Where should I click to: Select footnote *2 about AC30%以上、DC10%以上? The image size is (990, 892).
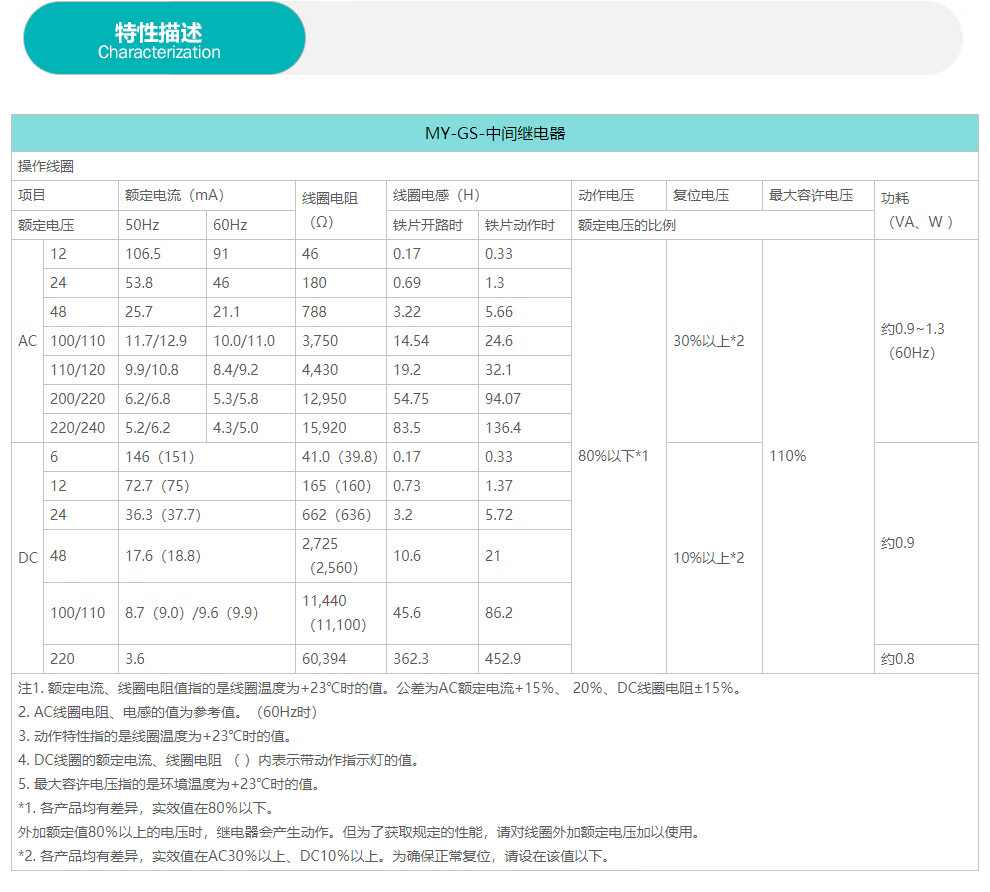(x=314, y=856)
